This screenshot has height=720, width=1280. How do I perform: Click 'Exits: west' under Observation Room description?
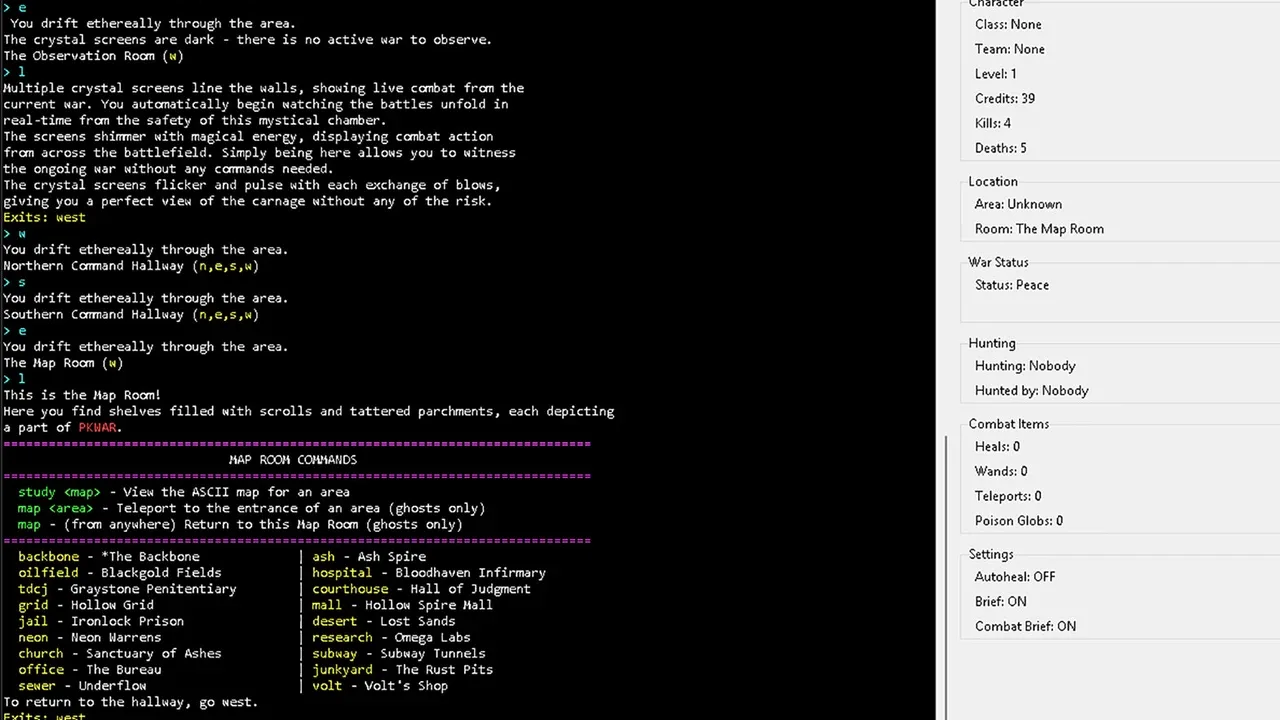44,217
